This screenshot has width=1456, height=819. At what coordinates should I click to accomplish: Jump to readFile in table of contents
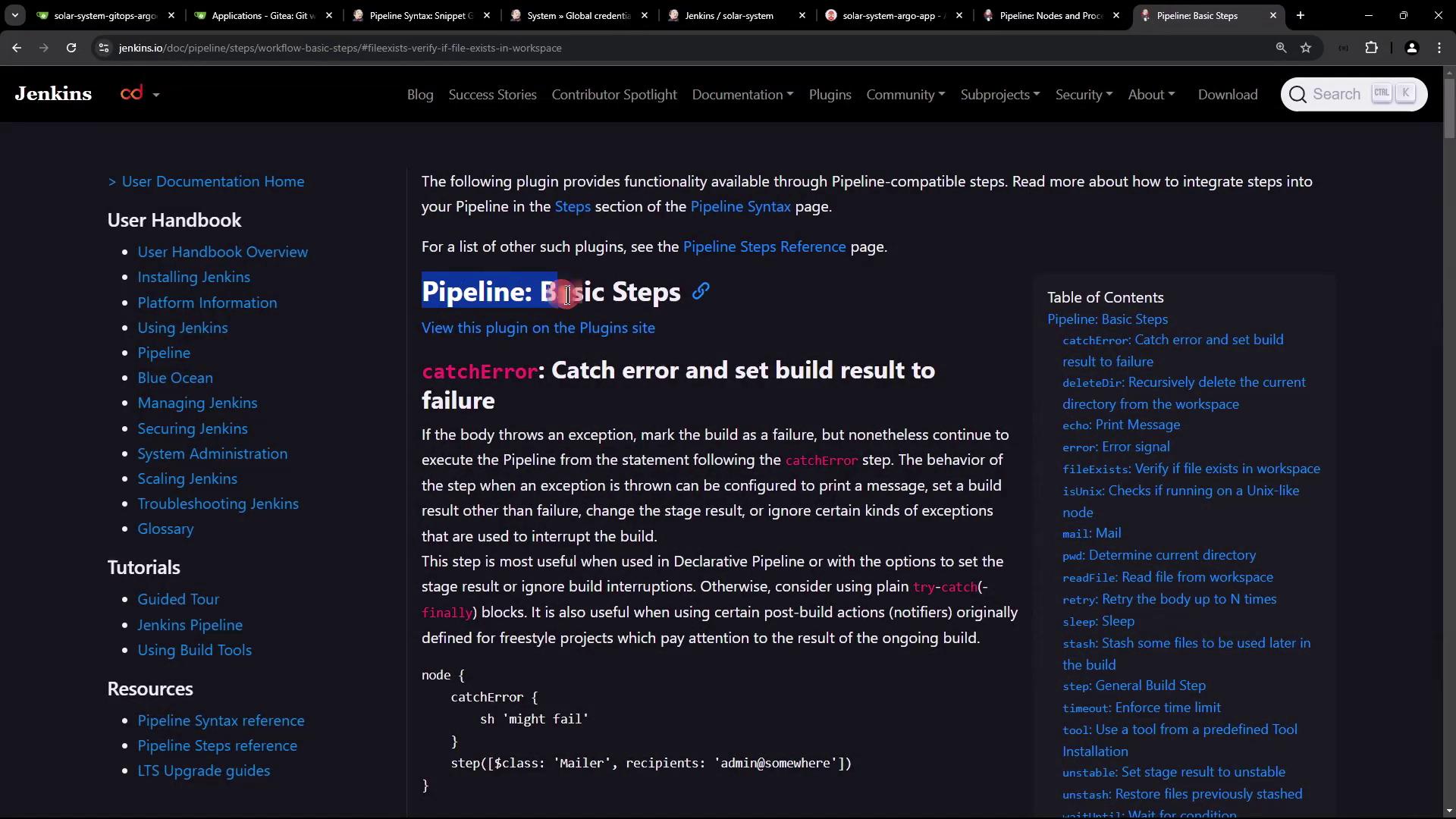[x=1168, y=577]
